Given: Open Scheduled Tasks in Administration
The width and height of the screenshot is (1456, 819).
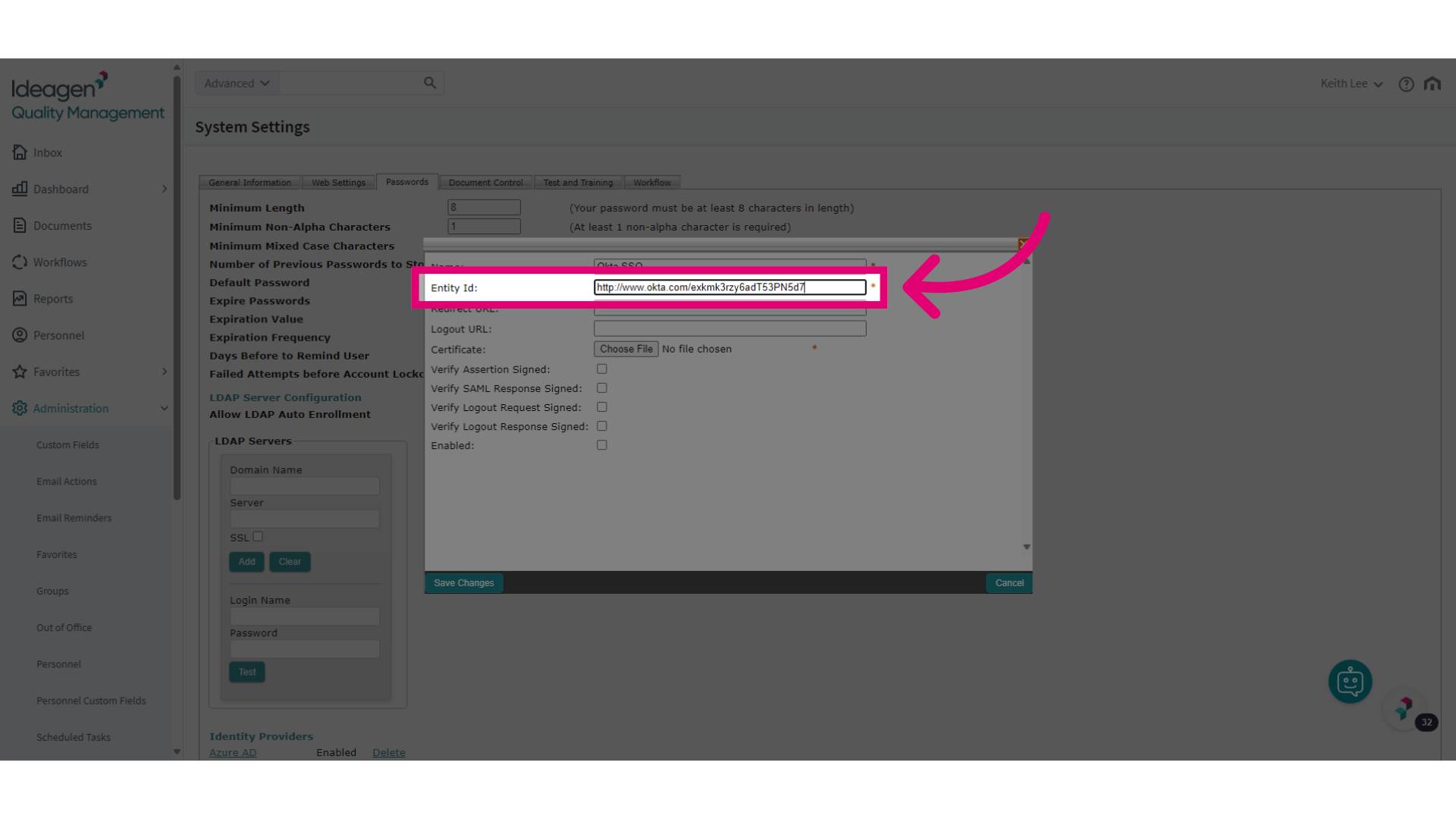Looking at the screenshot, I should pos(74,737).
